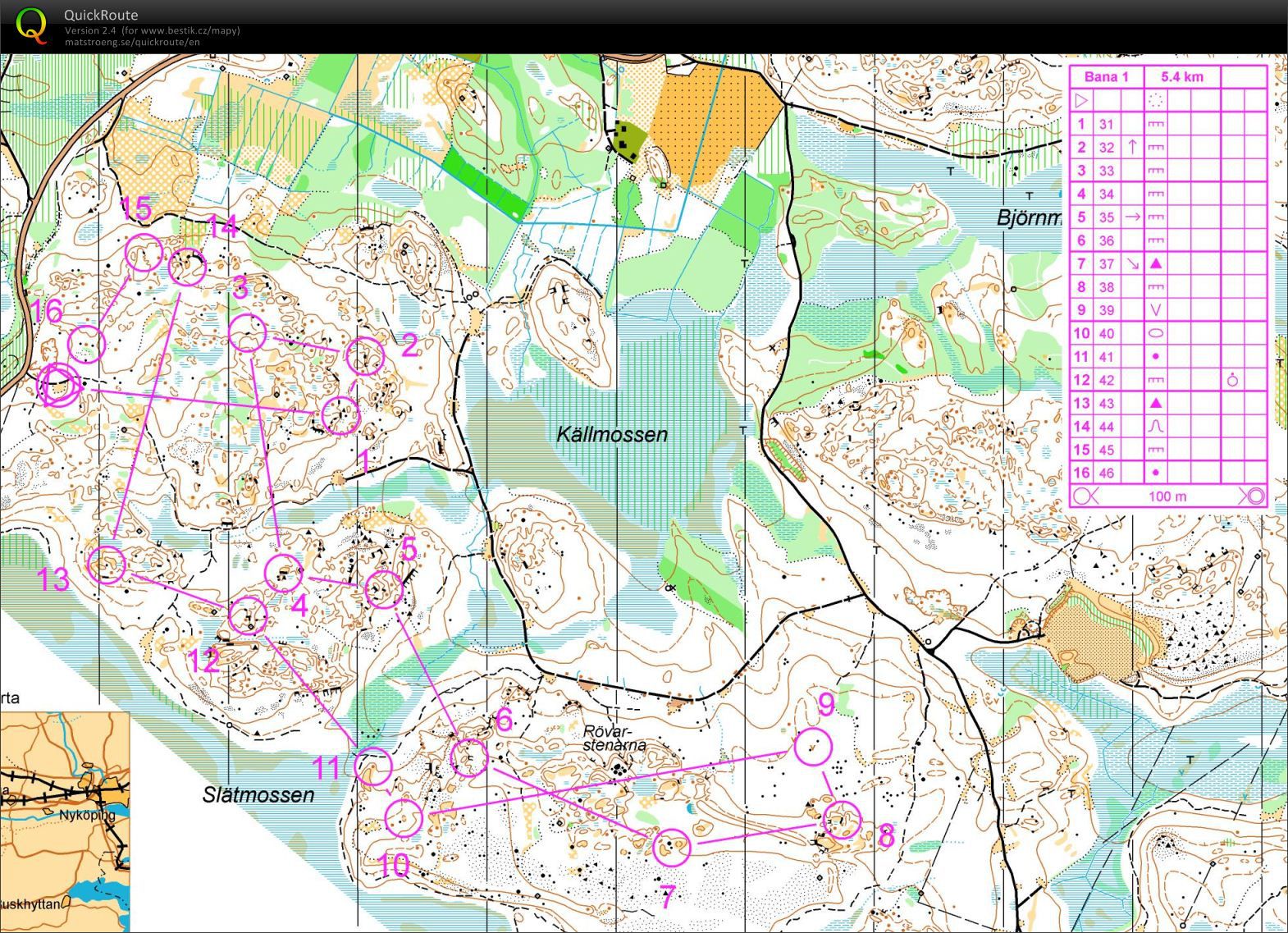Click the QuickRoute title text
The image size is (1288, 933).
(x=101, y=15)
